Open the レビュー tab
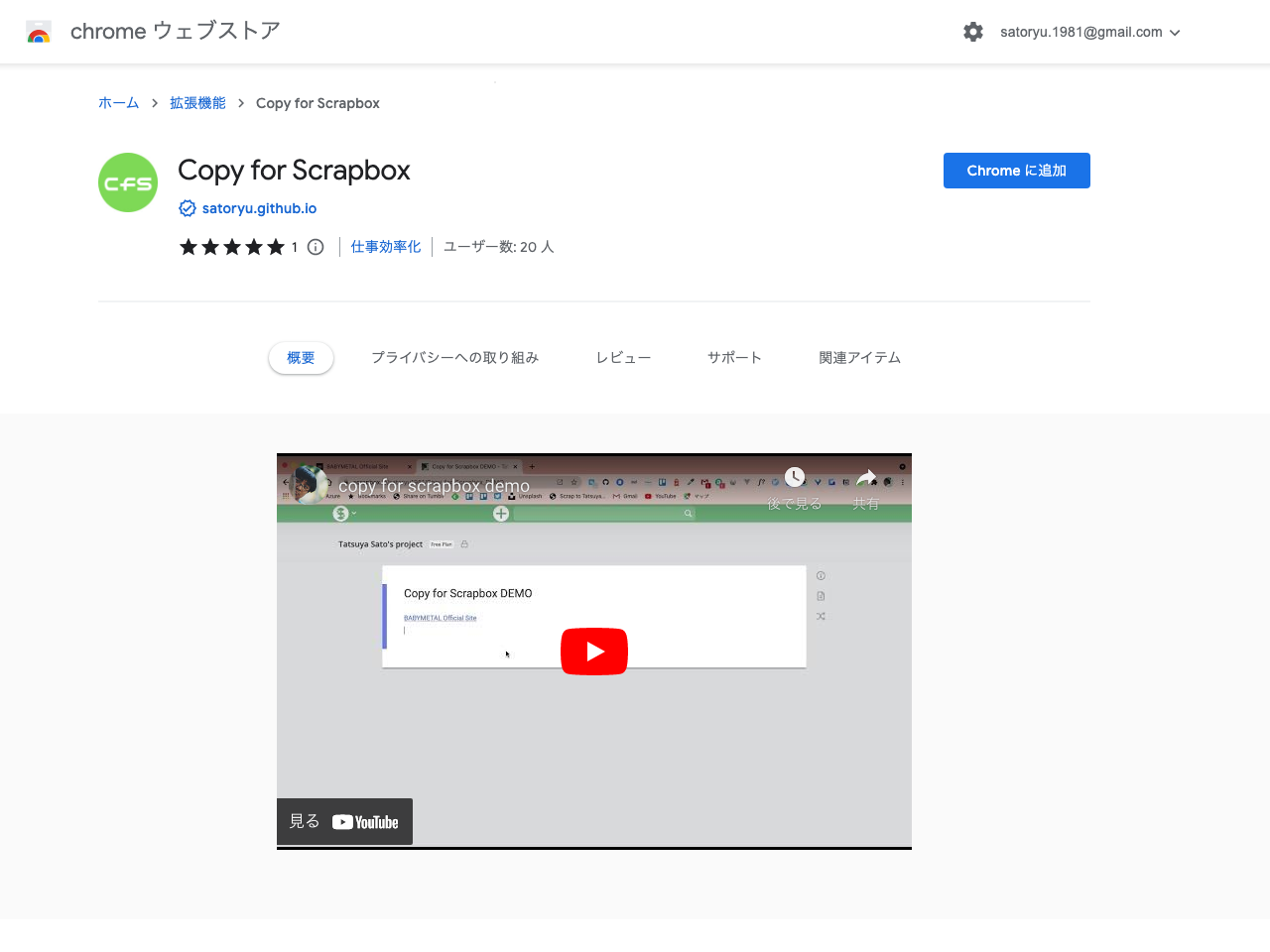The width and height of the screenshot is (1270, 952). tap(623, 358)
